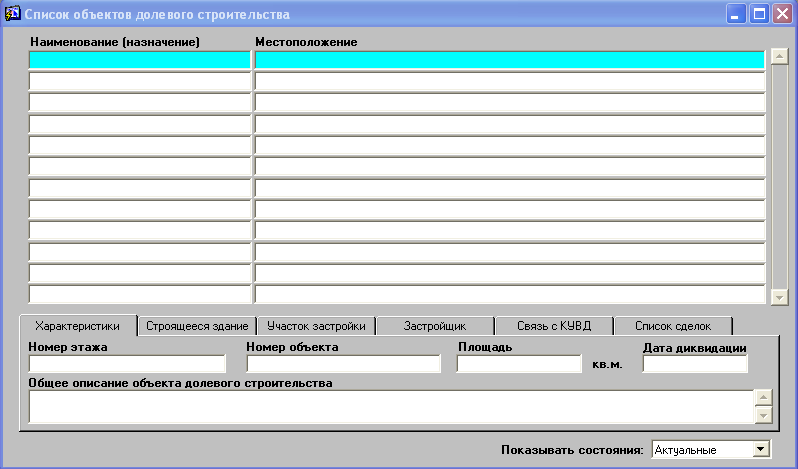Screen dimensions: 798x469
Task: Select the highlighted first Наименование cell
Action: 140,60
